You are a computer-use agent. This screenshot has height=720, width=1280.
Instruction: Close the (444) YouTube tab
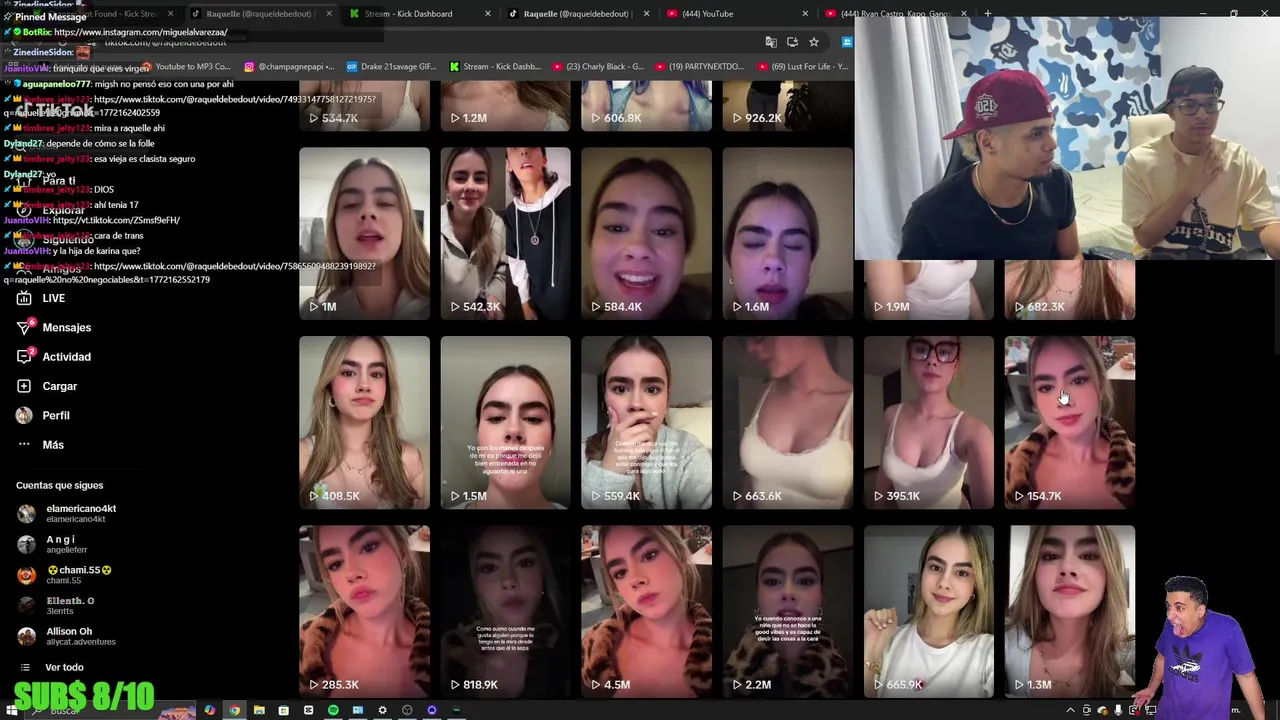point(805,14)
